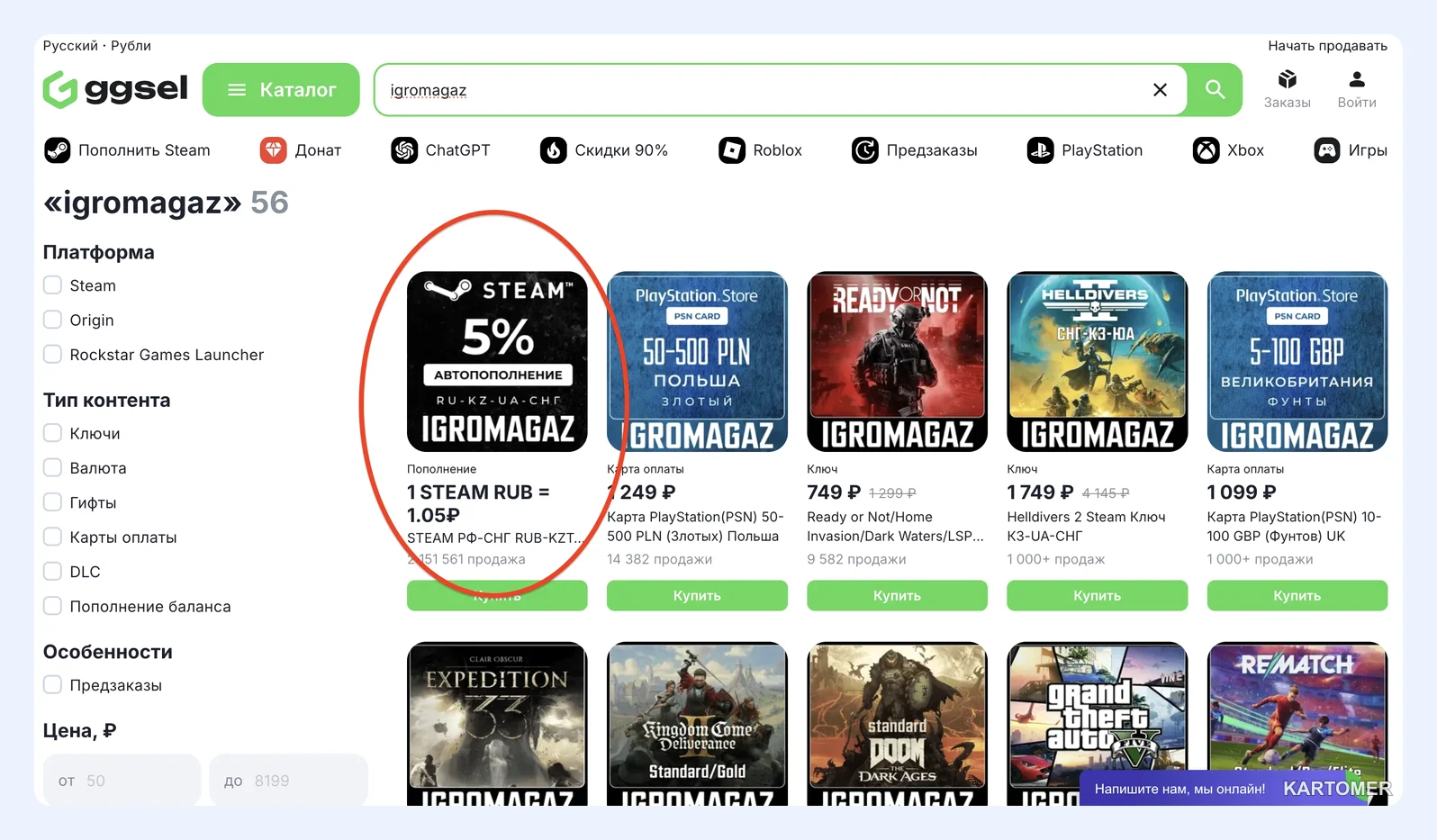Click the magnifier search button
This screenshot has width=1437, height=840.
(x=1215, y=90)
